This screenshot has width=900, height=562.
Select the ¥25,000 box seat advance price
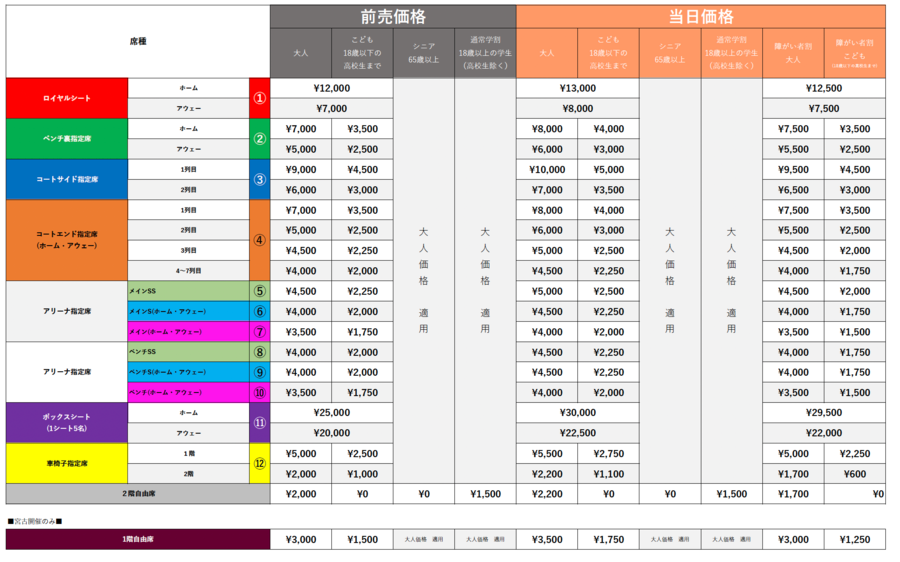[x=331, y=413]
